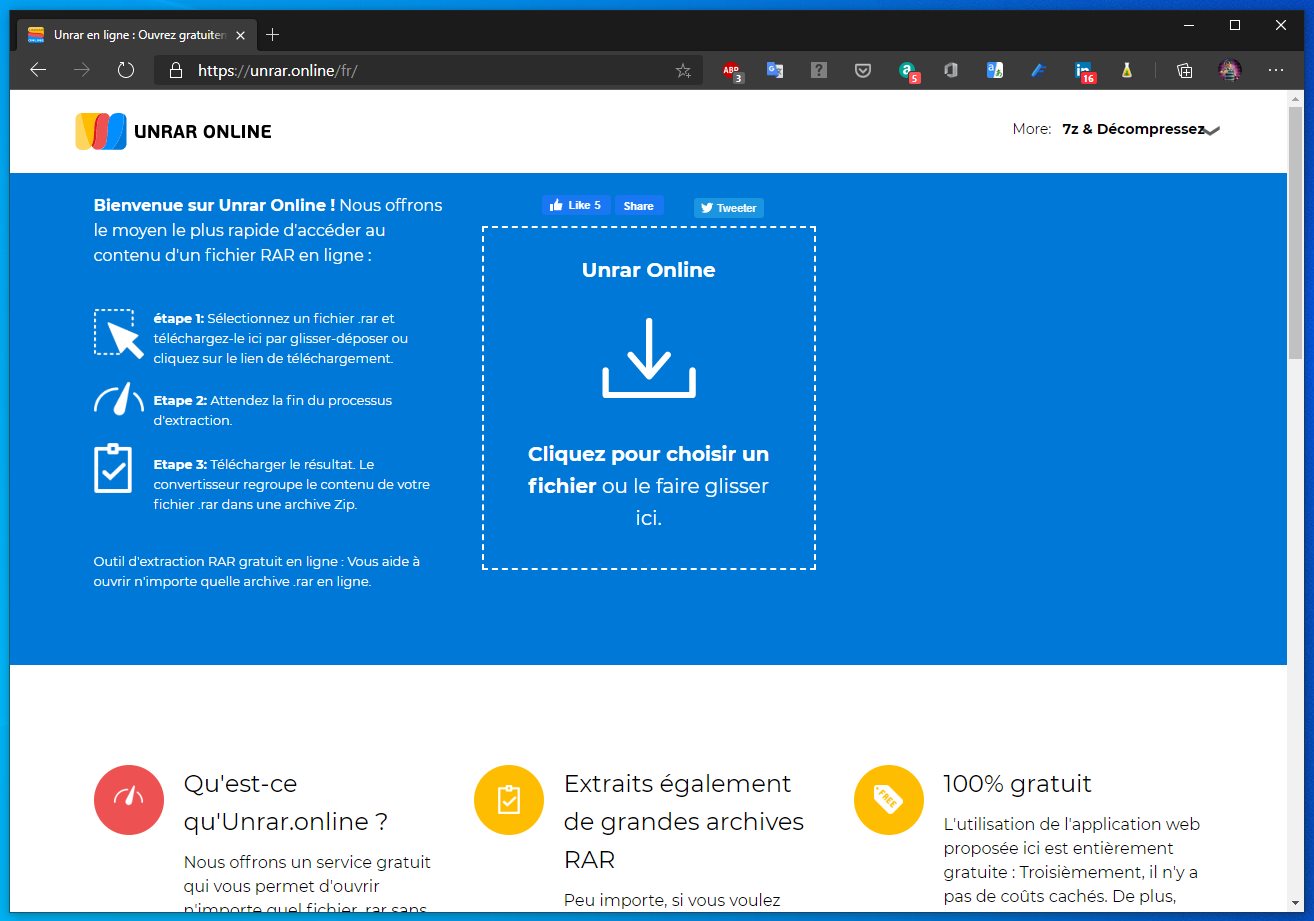Go back to the previous page
The width and height of the screenshot is (1314, 921).
pos(38,70)
